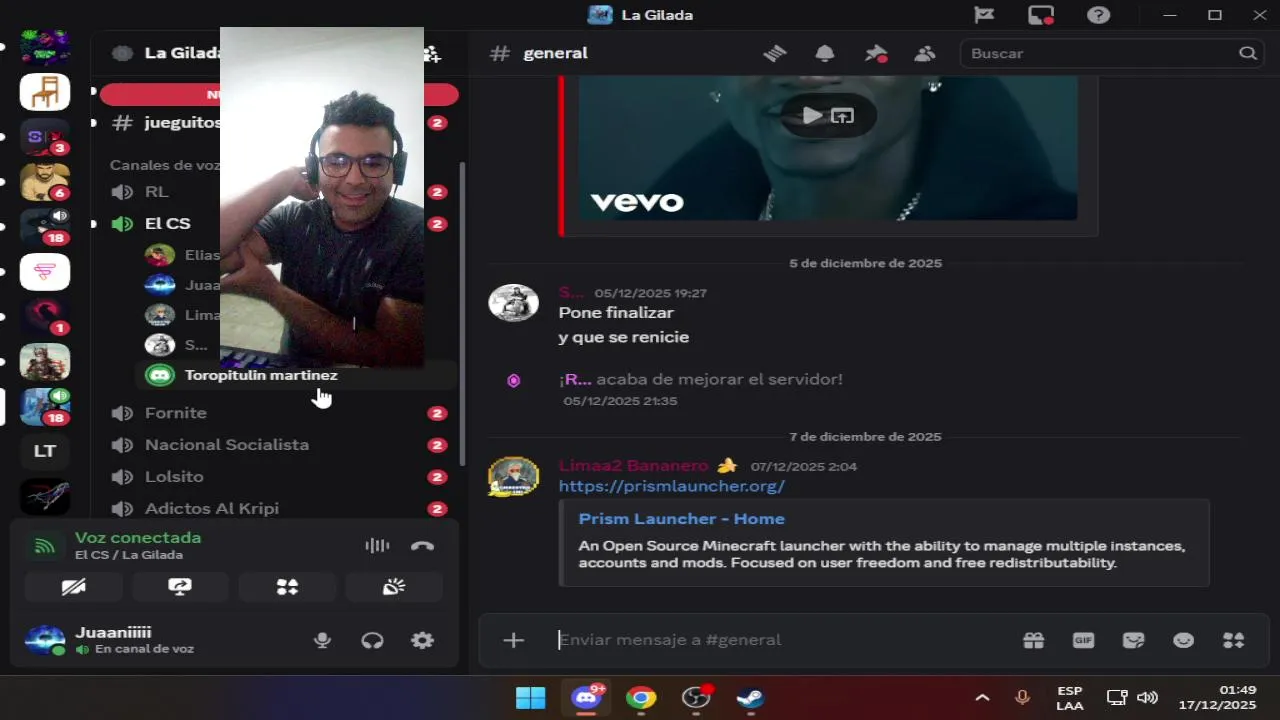Open the gift icon in message bar

click(1033, 640)
